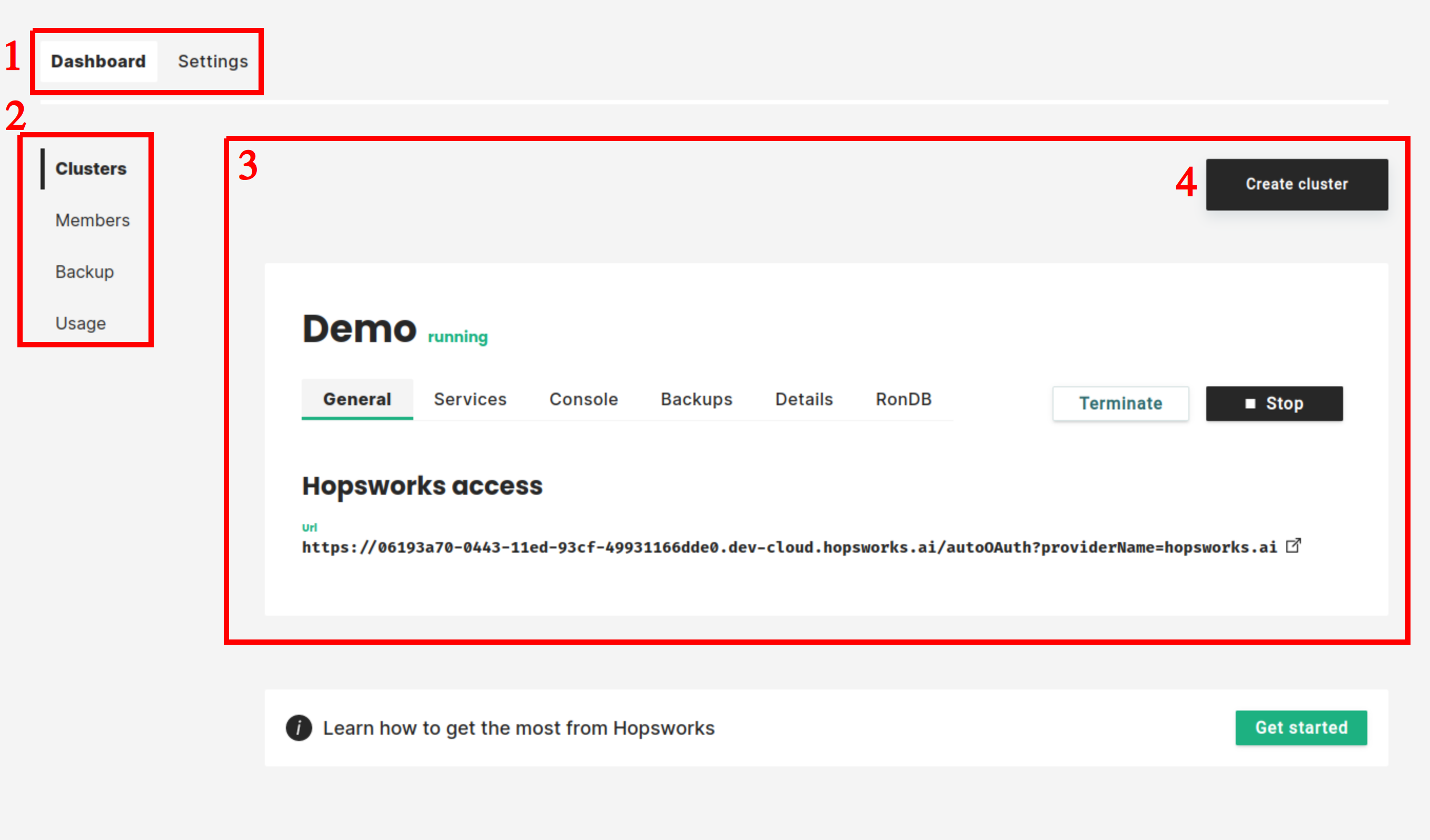The image size is (1430, 840).
Task: Click the Demo cluster name heading
Action: pos(359,328)
